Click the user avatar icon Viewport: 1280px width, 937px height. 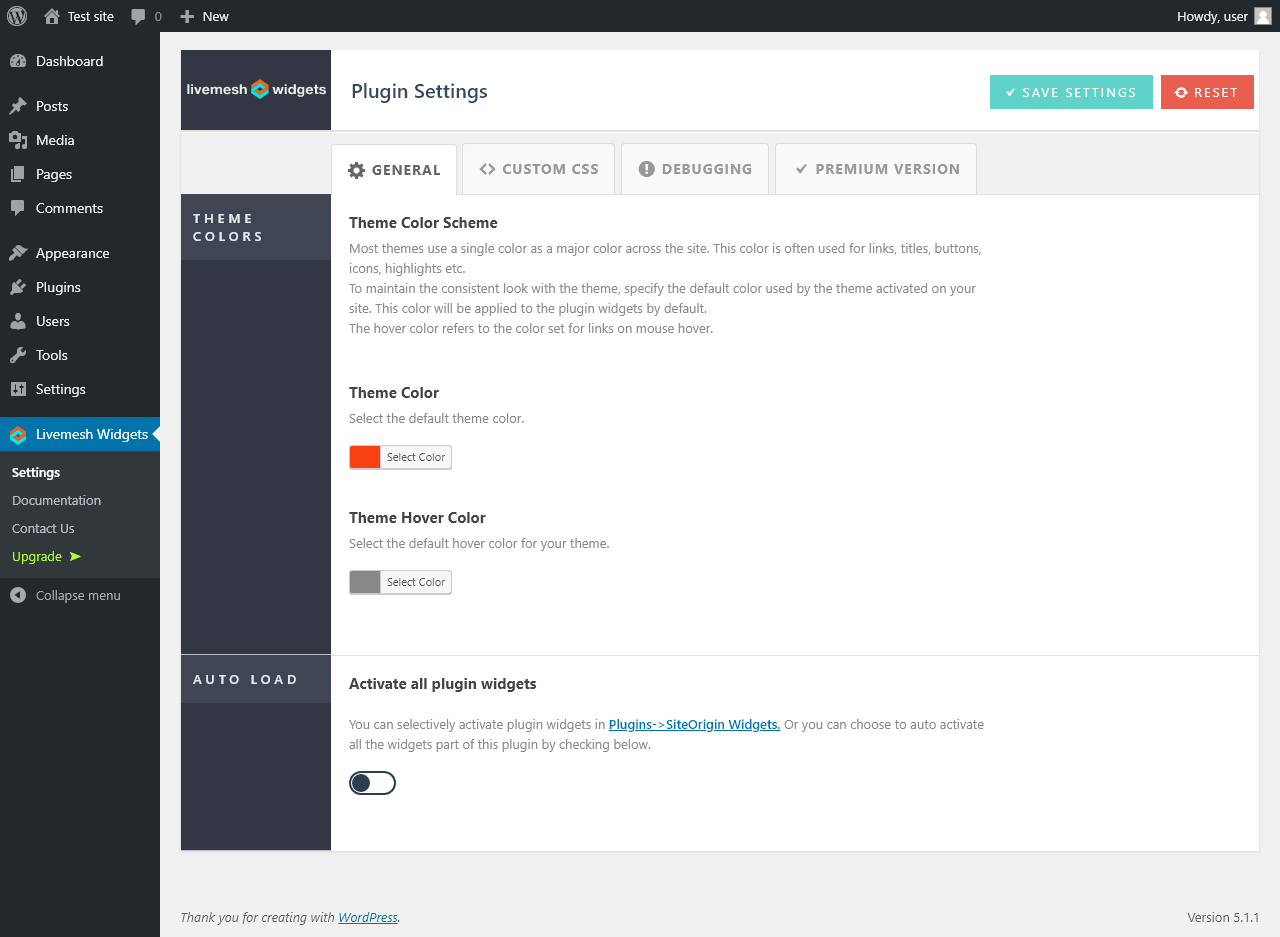(1263, 16)
